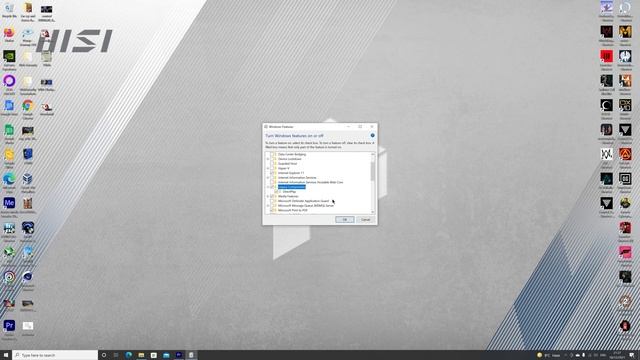The width and height of the screenshot is (640, 360).
Task: Click OK in Windows Features dialog
Action: point(344,220)
